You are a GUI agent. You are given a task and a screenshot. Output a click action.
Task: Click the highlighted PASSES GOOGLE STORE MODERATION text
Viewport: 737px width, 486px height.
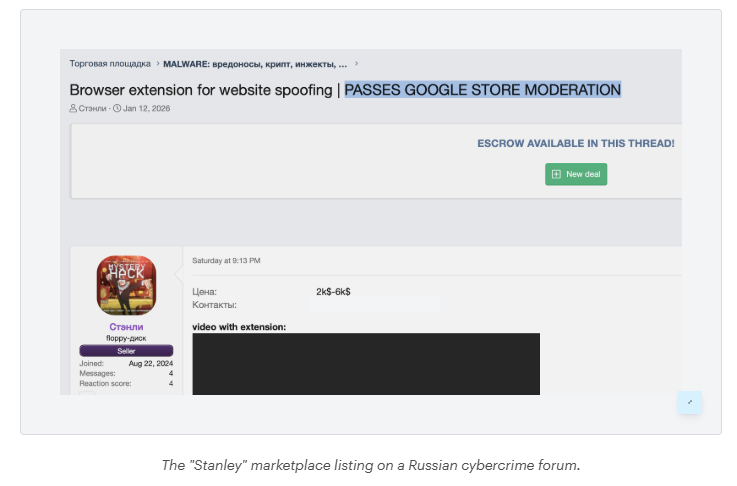tap(482, 90)
